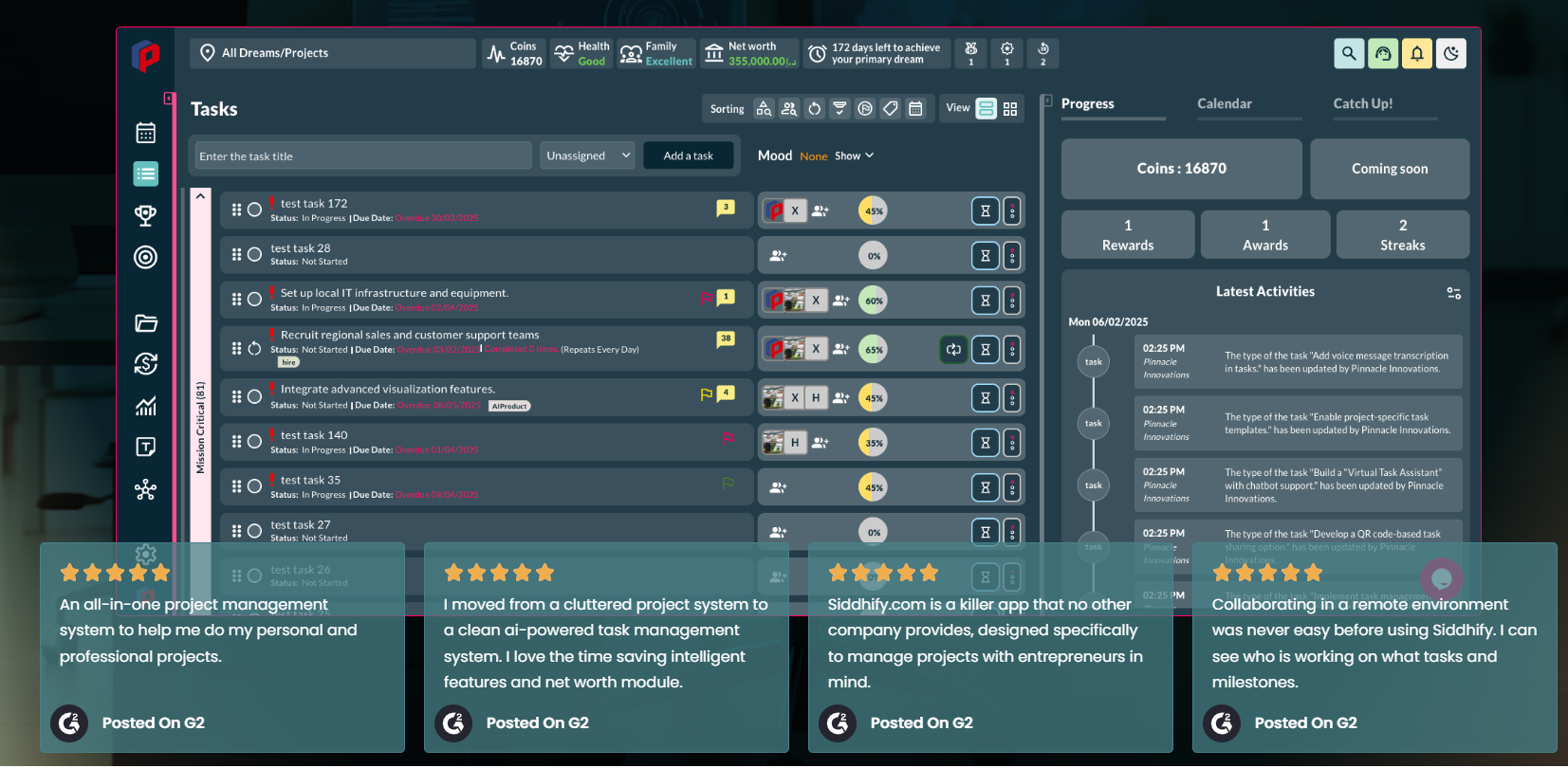Image resolution: width=1568 pixels, height=768 pixels.
Task: Open the trophy icon in the left sidebar
Action: 145,215
